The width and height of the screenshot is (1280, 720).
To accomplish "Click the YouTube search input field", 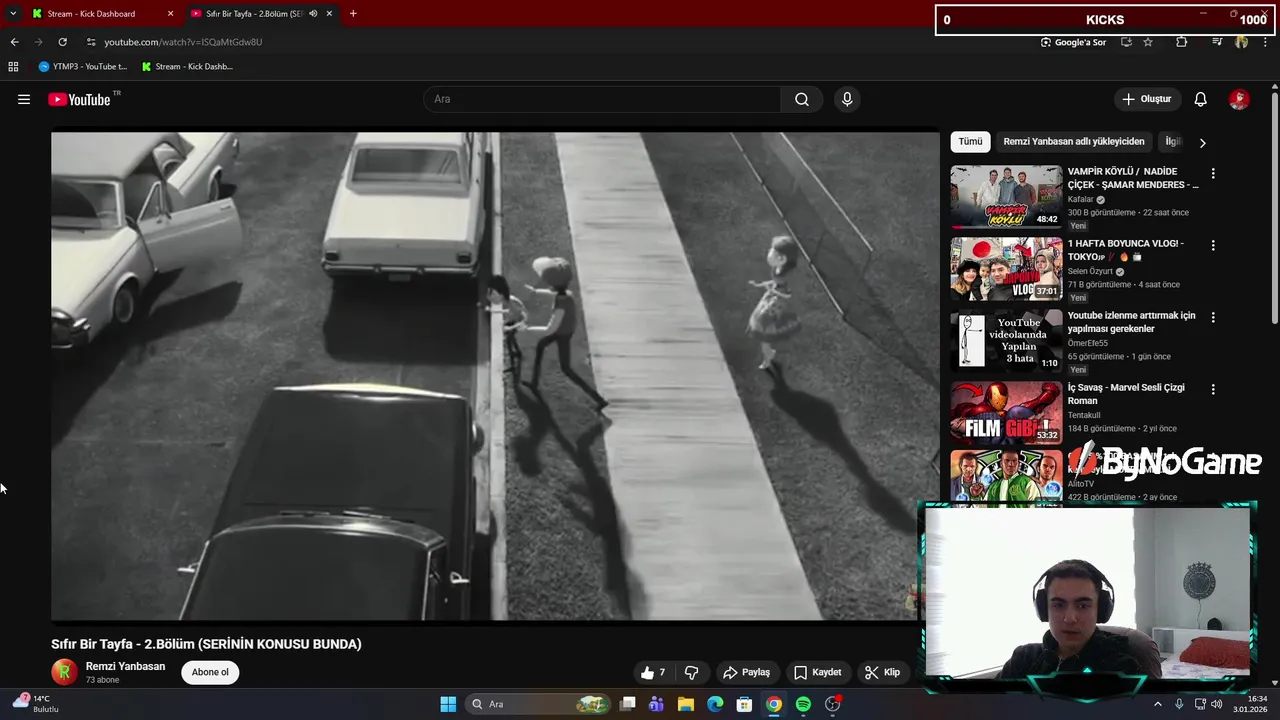I will tap(602, 99).
